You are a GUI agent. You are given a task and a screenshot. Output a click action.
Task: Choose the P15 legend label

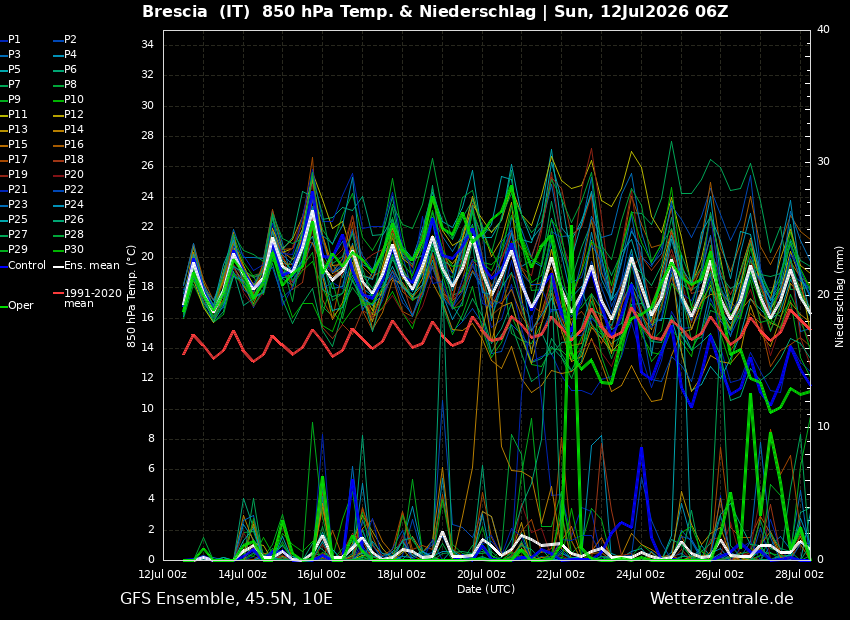pos(17,144)
